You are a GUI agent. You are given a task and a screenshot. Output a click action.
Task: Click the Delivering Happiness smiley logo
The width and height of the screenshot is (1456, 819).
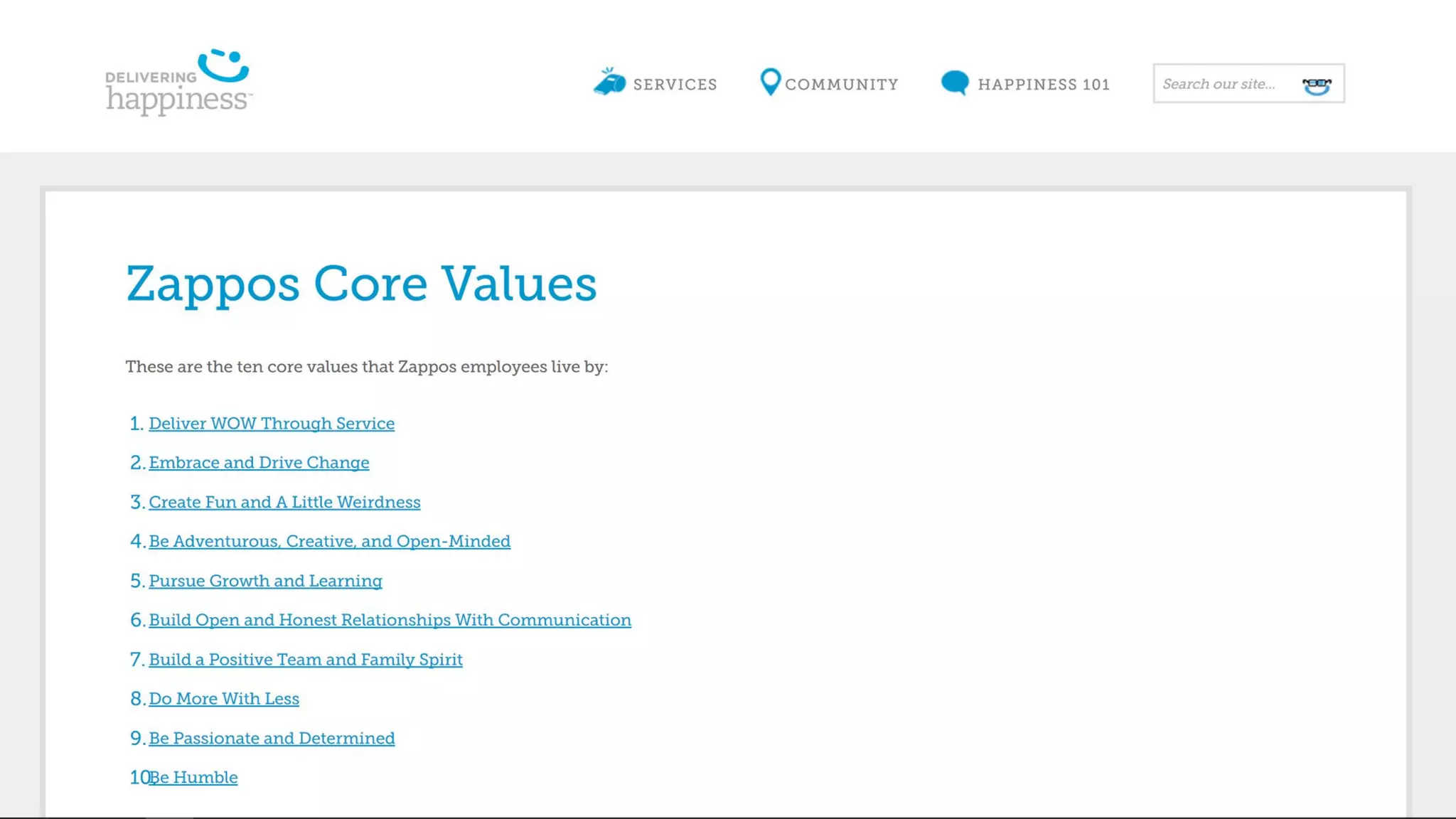tap(223, 65)
